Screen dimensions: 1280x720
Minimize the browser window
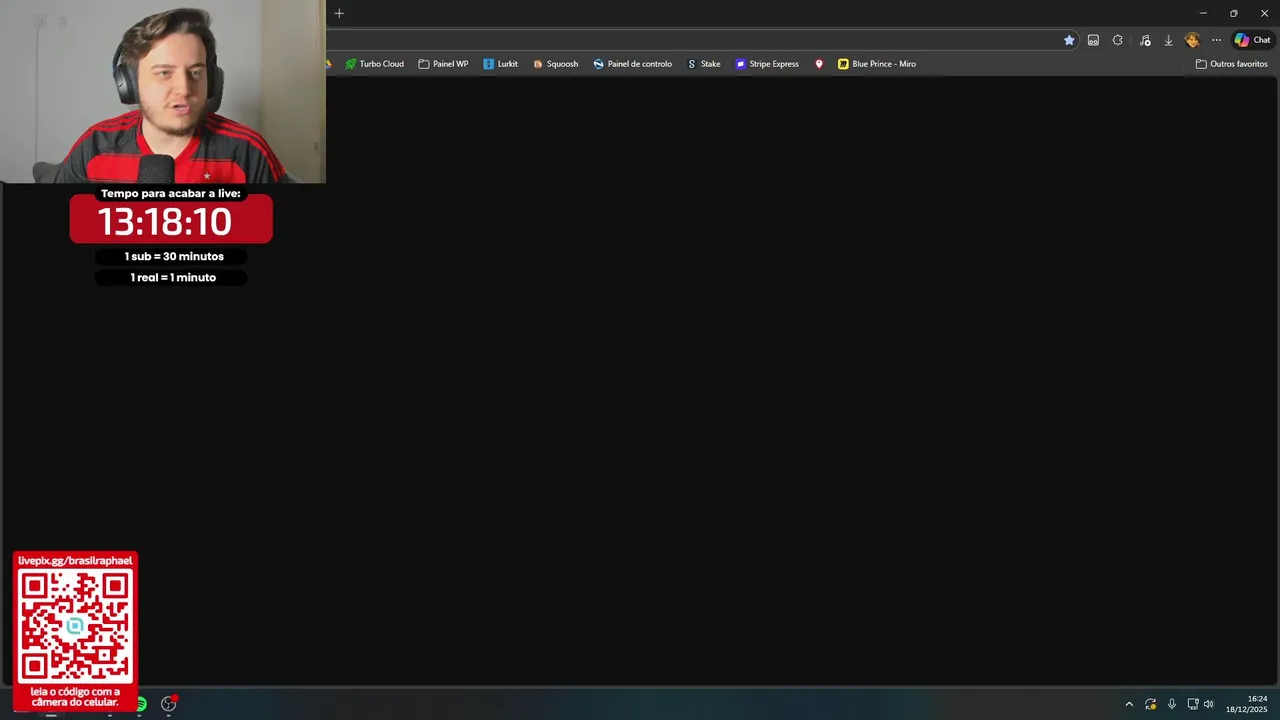pos(1203,13)
